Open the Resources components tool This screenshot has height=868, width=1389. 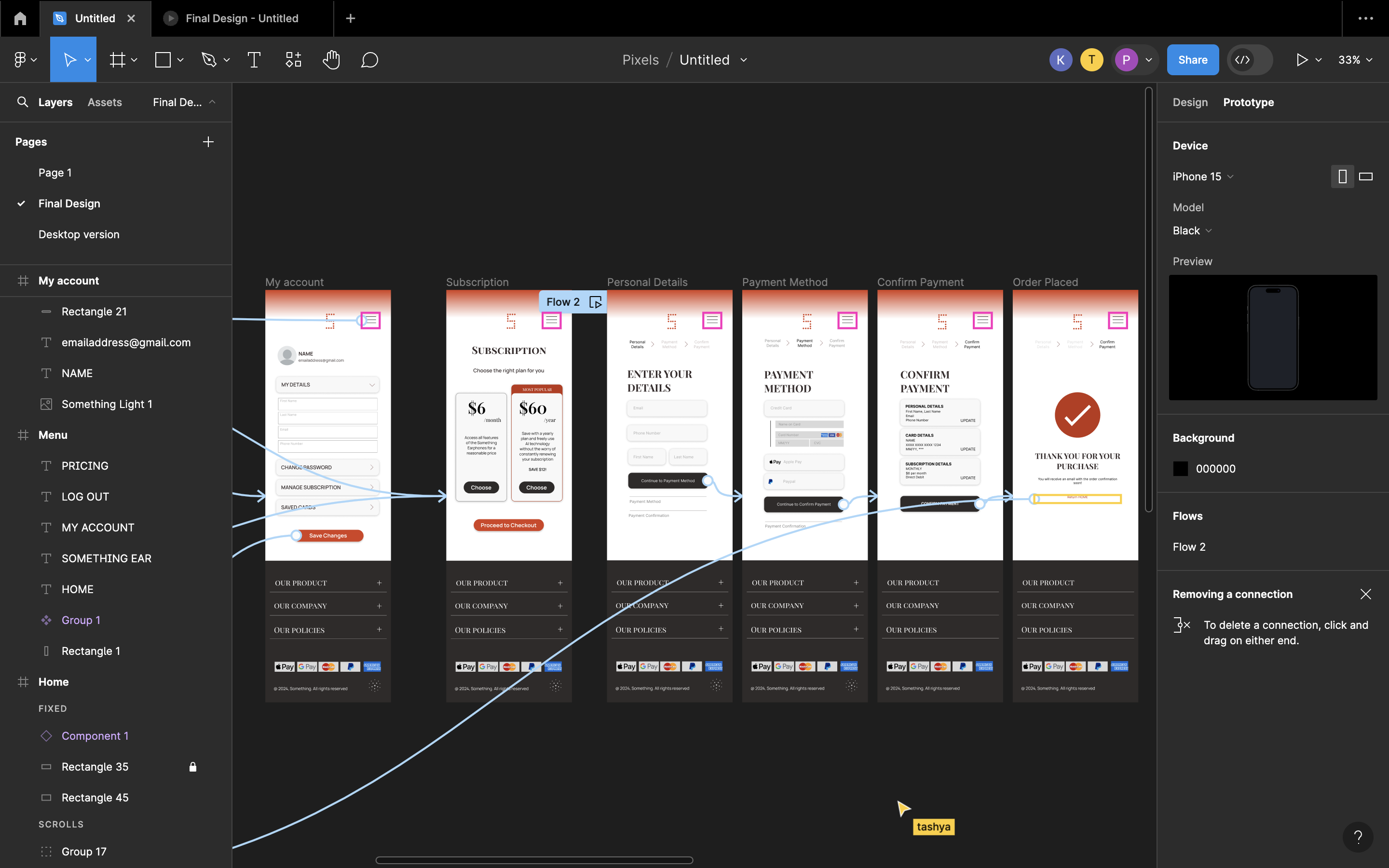(x=293, y=60)
